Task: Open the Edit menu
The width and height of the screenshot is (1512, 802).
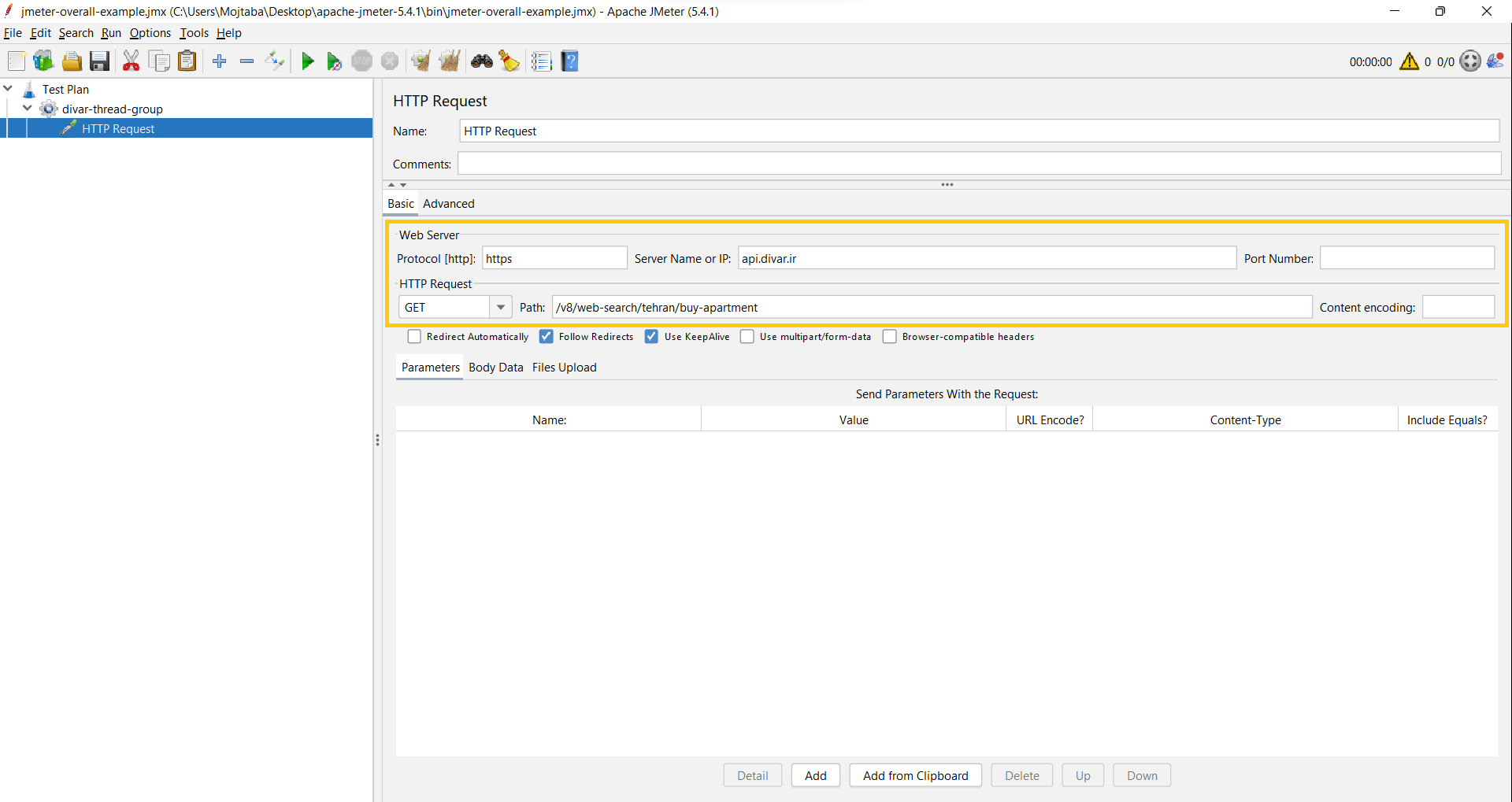Action: coord(41,33)
